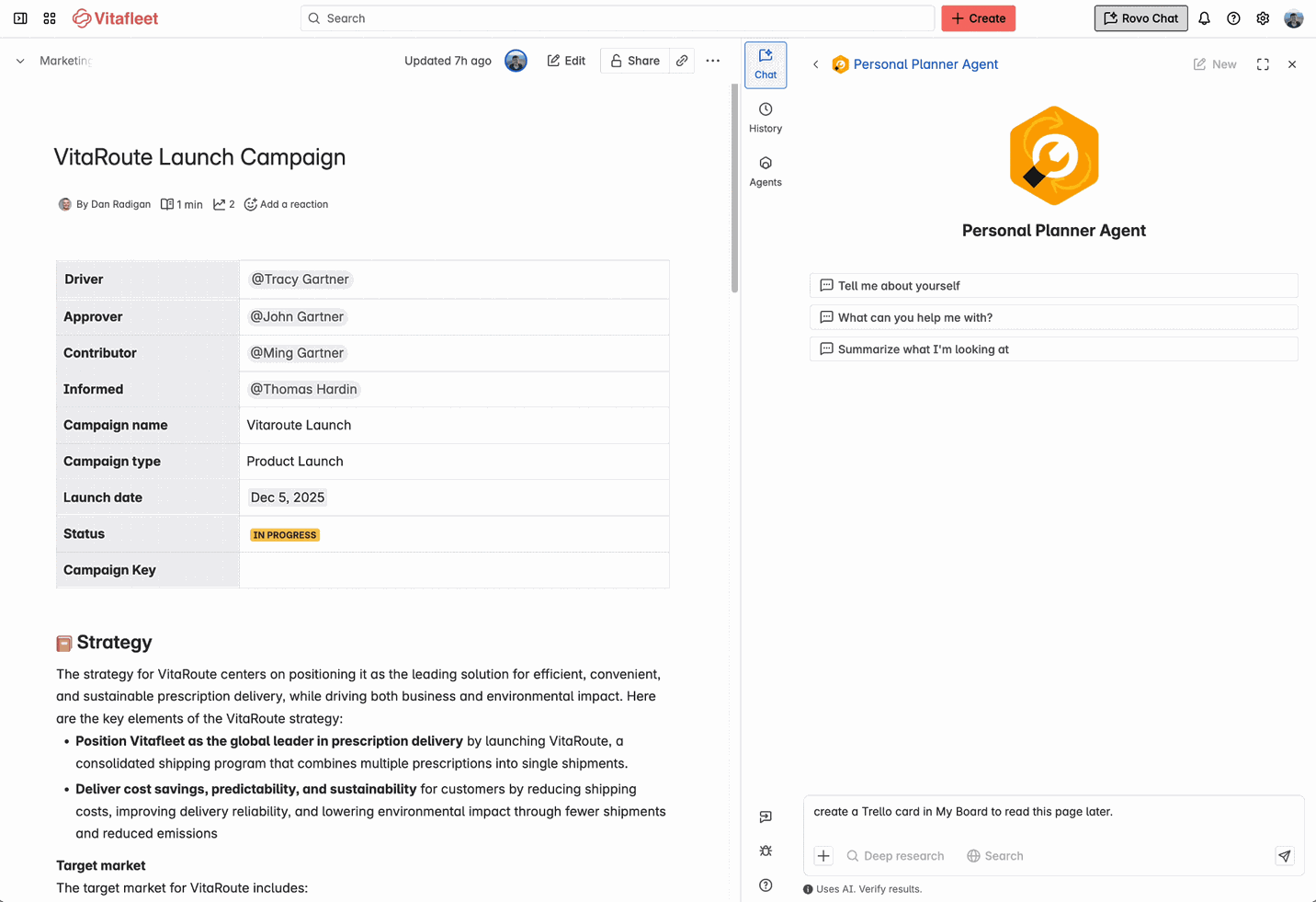Expand chat panel to full screen
The width and height of the screenshot is (1316, 902).
[x=1263, y=64]
